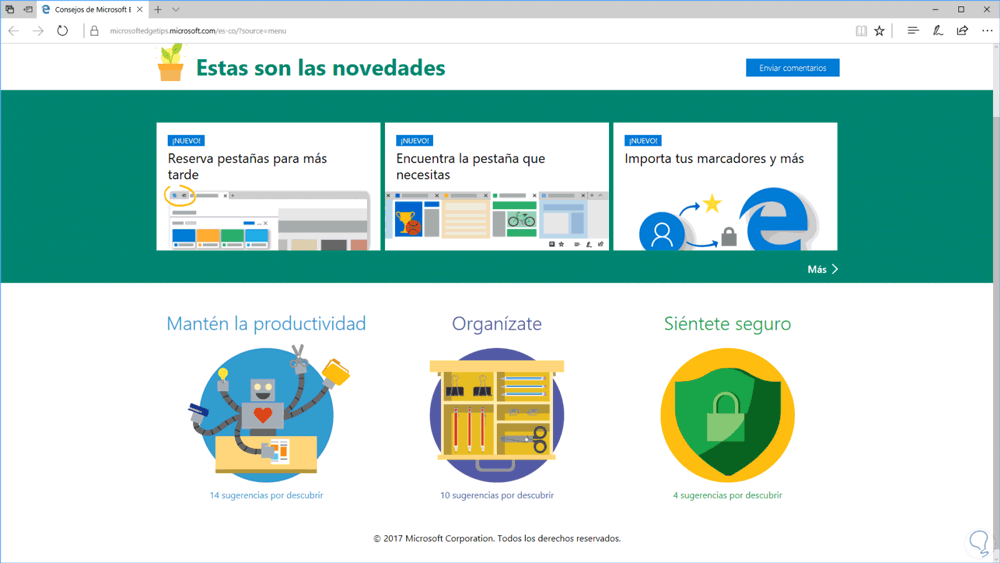1000x563 pixels.
Task: Open 4 sugerencias por descubrir link
Action: 728,495
